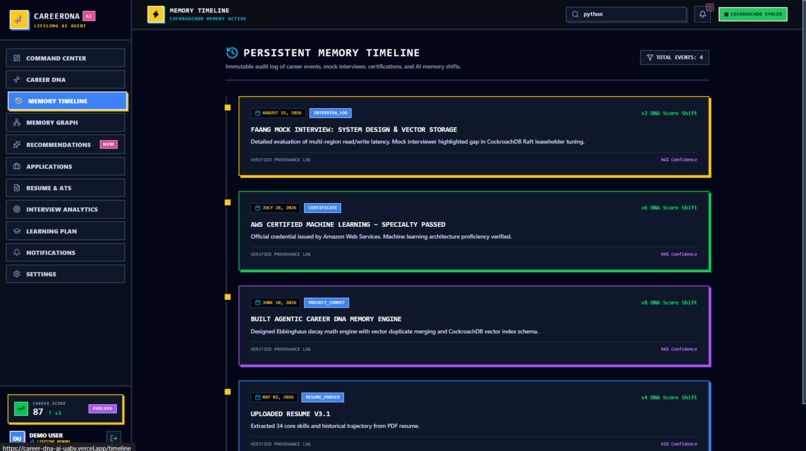This screenshot has width=806, height=451.
Task: Click the PROJECT_COMMIT tag badge
Action: 326,303
